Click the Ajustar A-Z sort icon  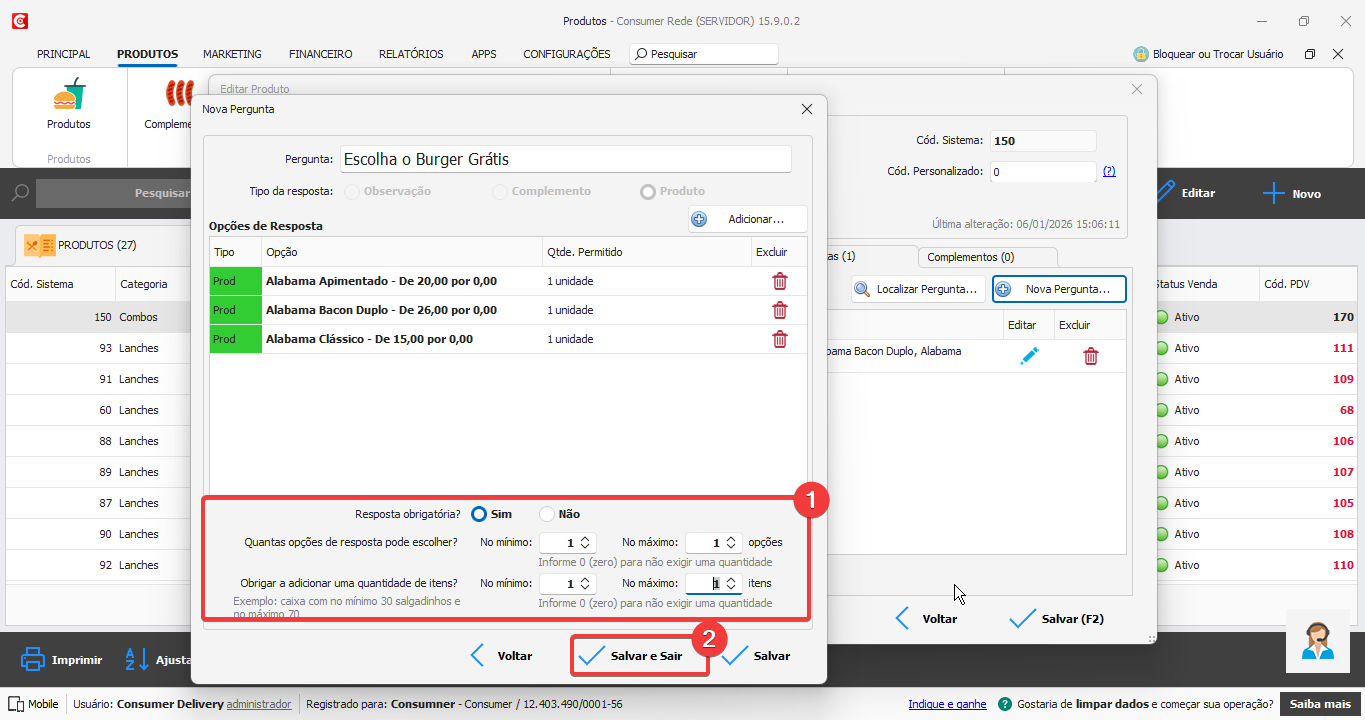(136, 659)
